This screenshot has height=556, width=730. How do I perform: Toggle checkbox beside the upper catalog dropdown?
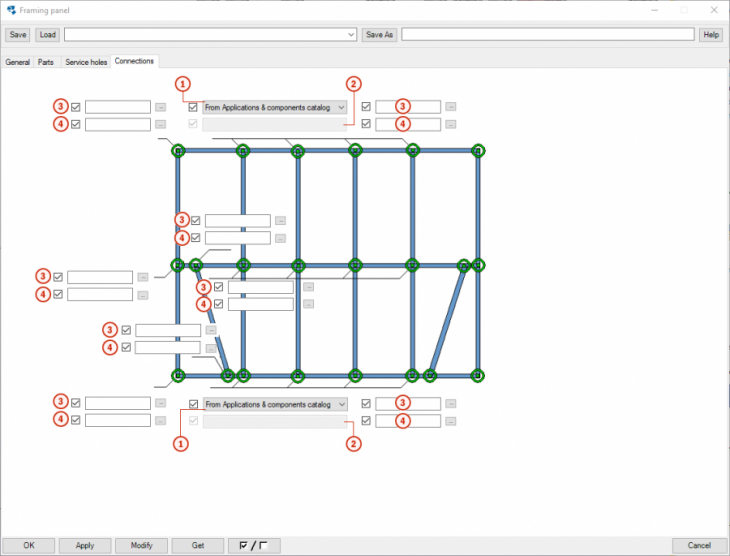193,107
